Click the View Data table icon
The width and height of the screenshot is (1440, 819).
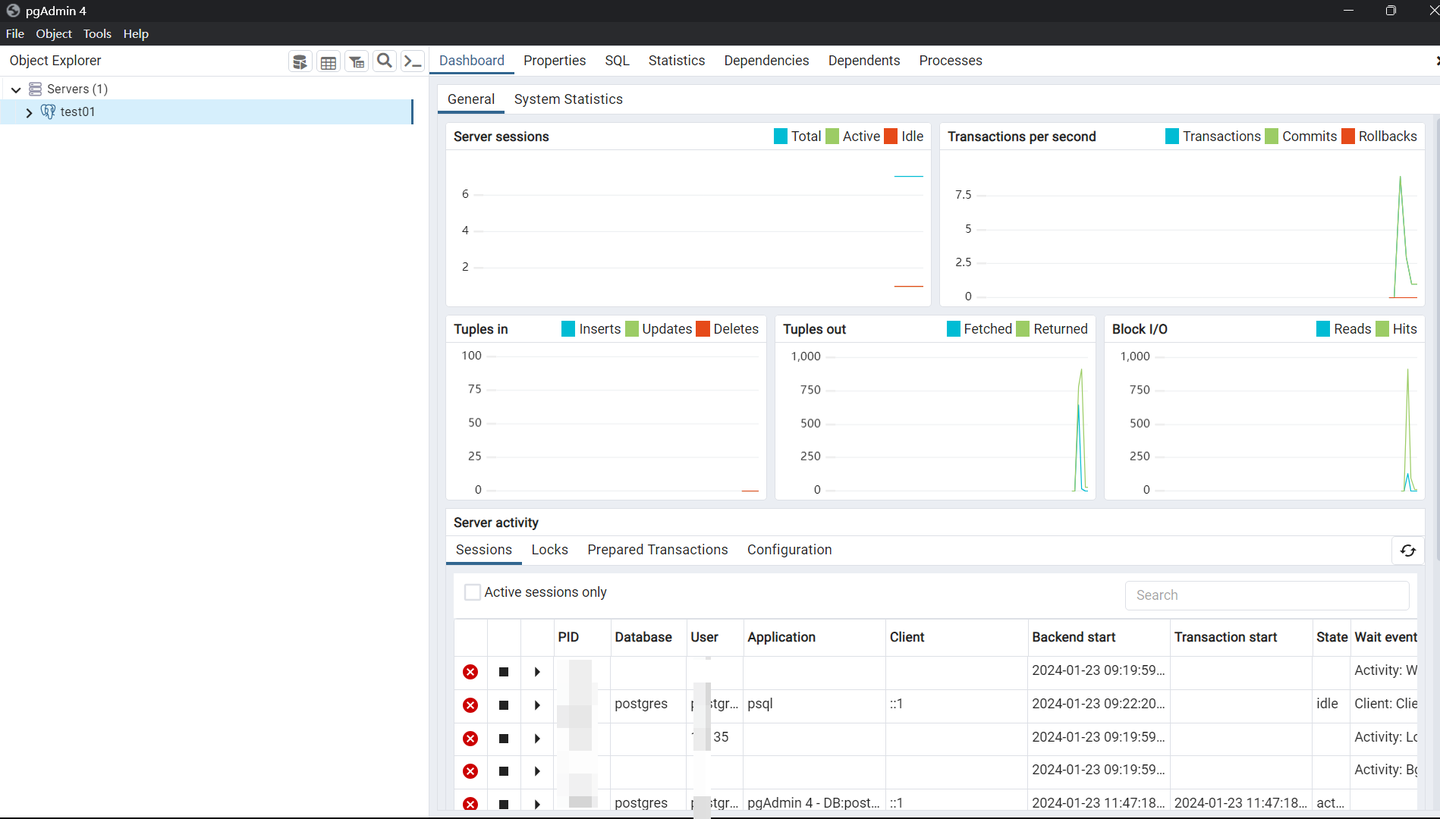point(328,62)
